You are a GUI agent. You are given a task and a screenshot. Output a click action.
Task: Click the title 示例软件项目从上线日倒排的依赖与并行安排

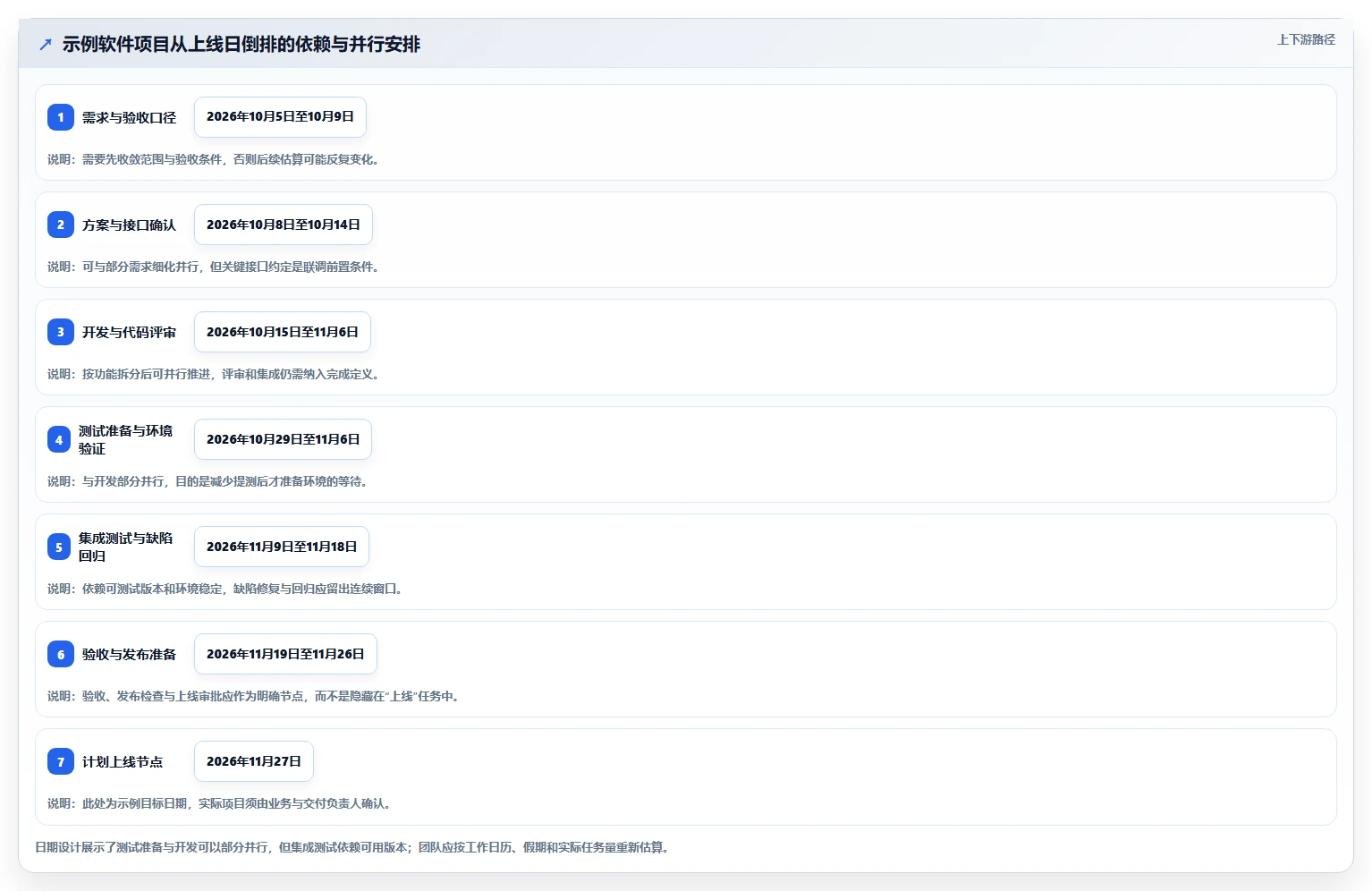click(241, 44)
